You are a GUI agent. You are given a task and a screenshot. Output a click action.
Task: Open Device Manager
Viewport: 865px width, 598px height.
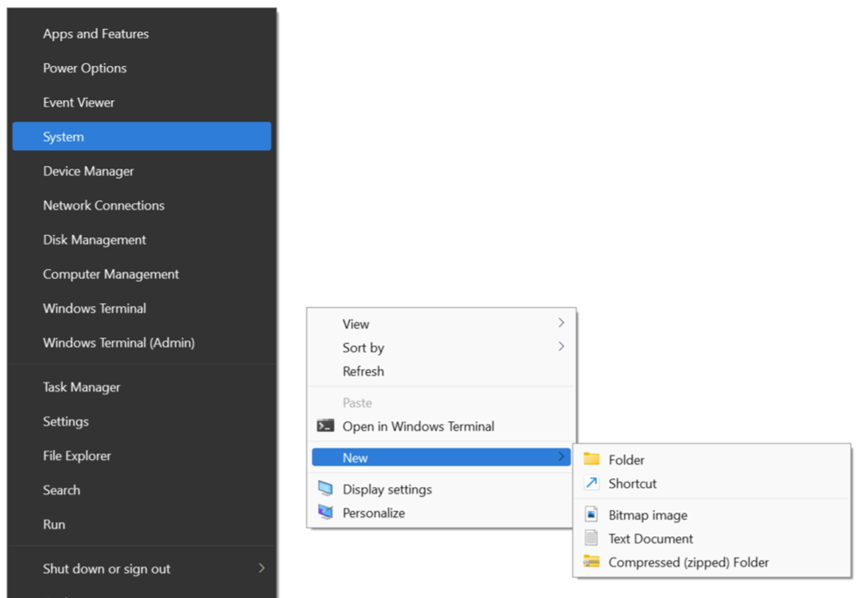tap(142, 171)
